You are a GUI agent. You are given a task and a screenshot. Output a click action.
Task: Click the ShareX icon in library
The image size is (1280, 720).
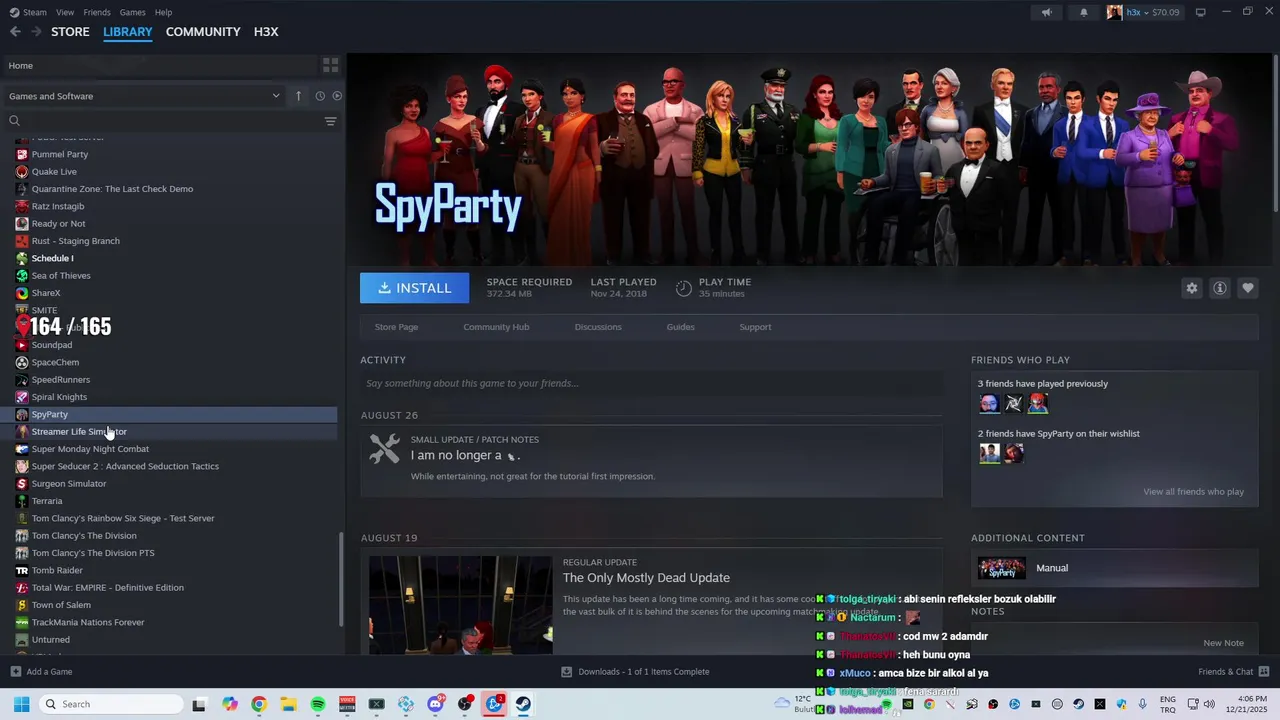pos(22,293)
